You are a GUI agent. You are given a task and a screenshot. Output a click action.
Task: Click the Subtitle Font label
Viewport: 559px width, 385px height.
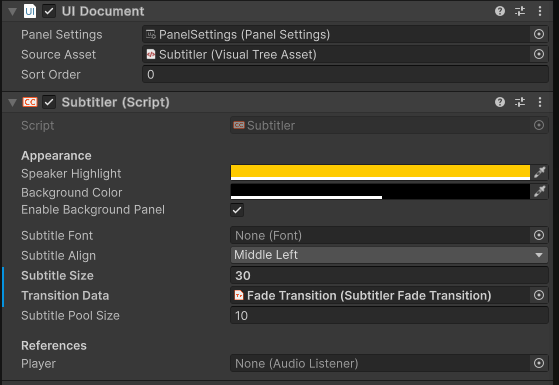tap(57, 235)
